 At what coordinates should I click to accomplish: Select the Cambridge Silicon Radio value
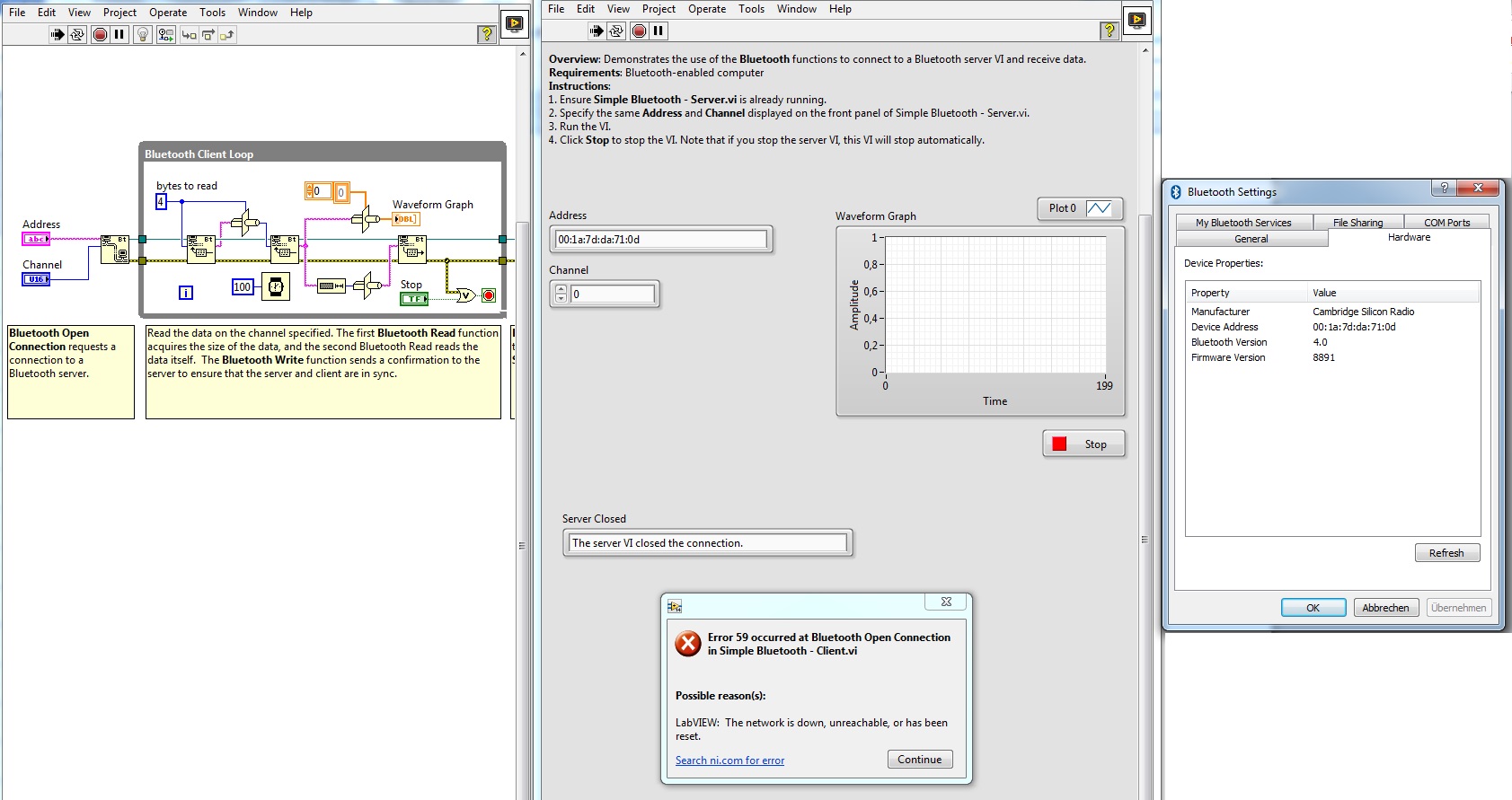click(x=1363, y=312)
